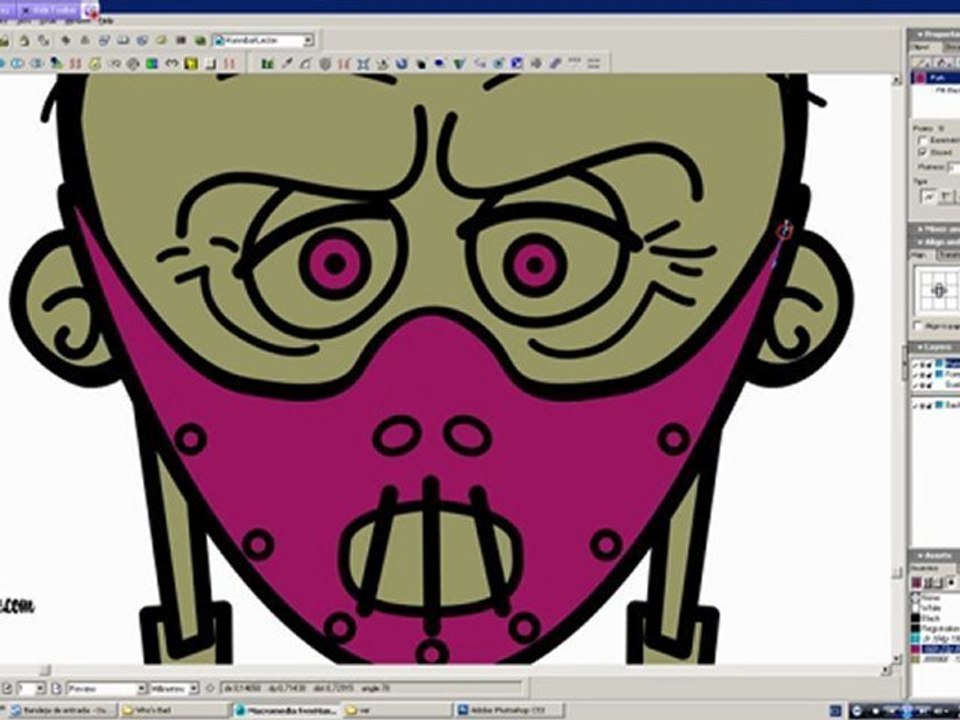The image size is (960, 720).
Task: Select the green bar Chart tool icon
Action: pyautogui.click(x=268, y=63)
